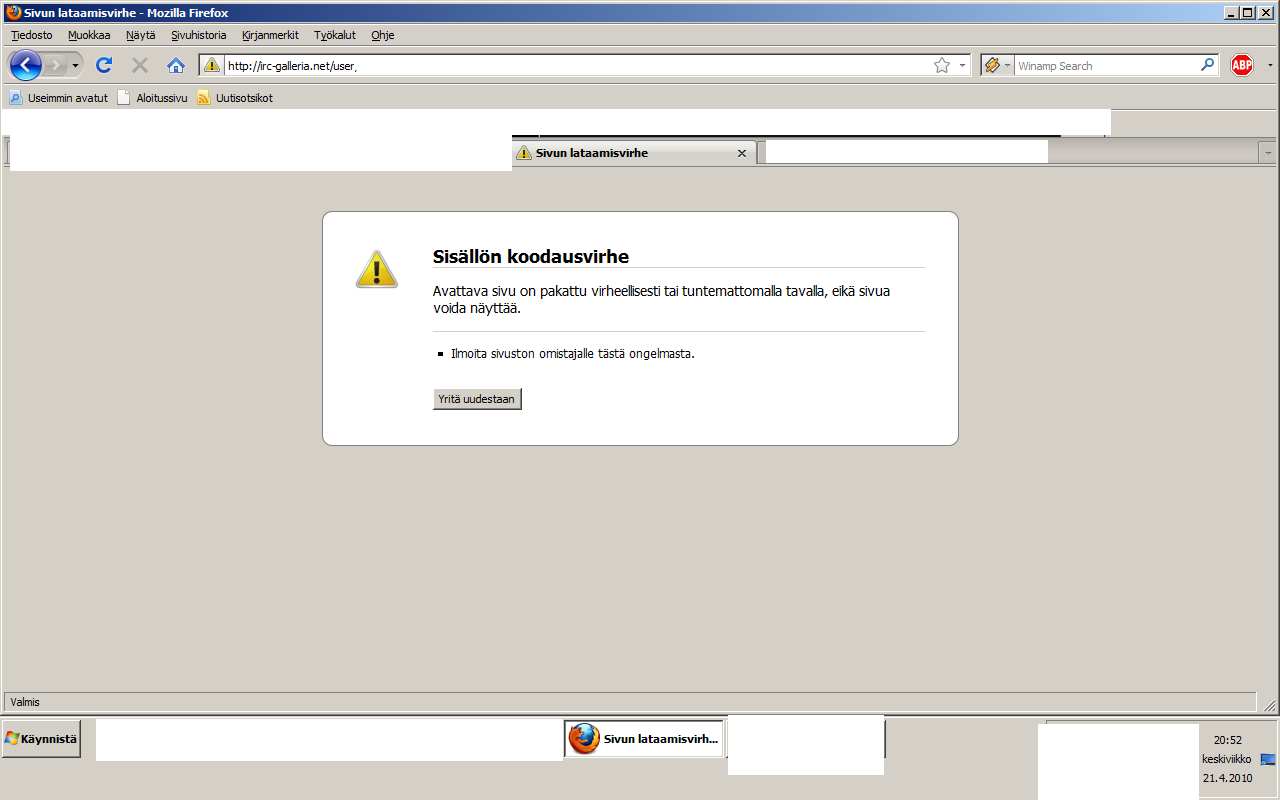Image resolution: width=1280 pixels, height=800 pixels.
Task: Click the Stop loading X button
Action: click(x=140, y=65)
